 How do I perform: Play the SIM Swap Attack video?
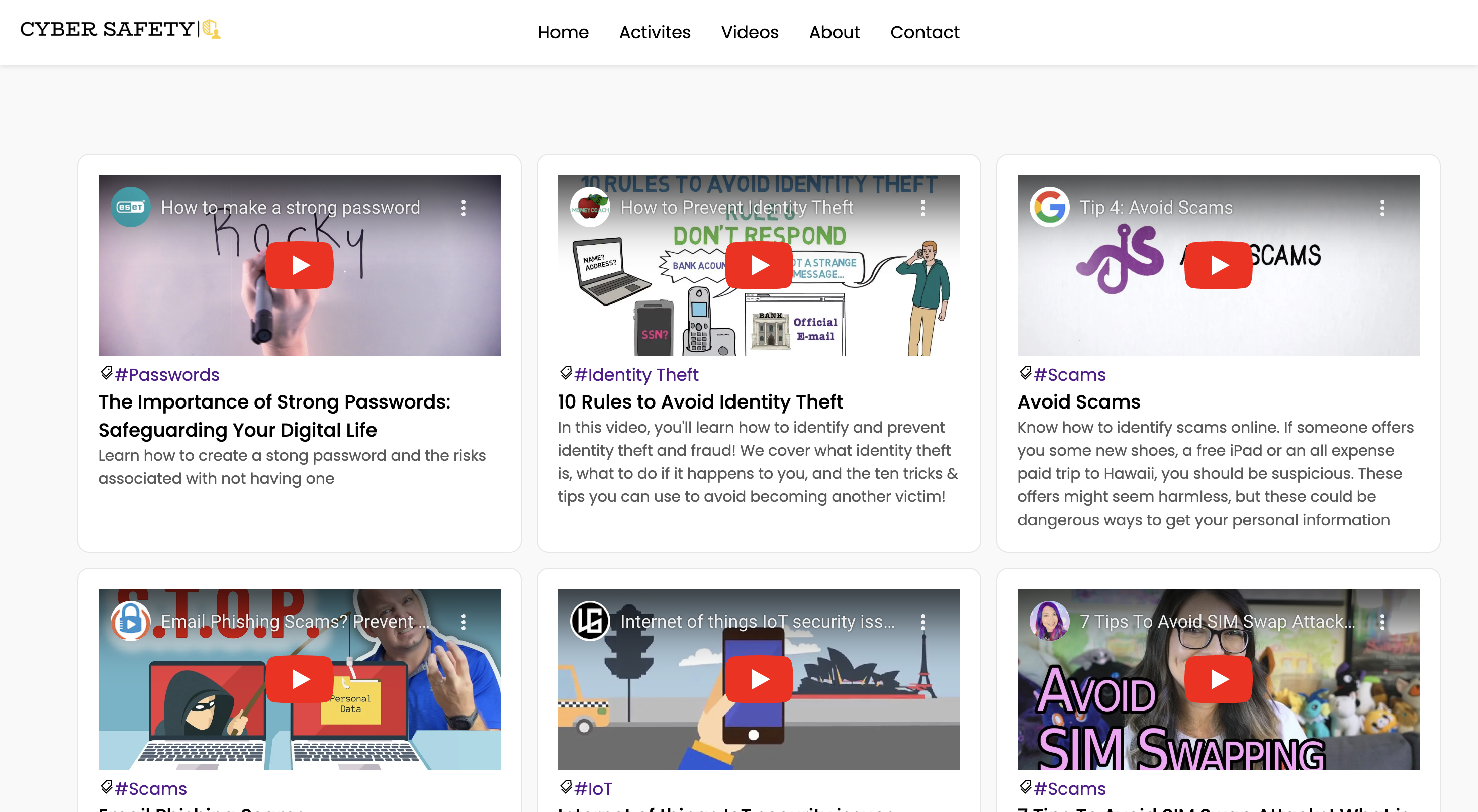(x=1218, y=679)
